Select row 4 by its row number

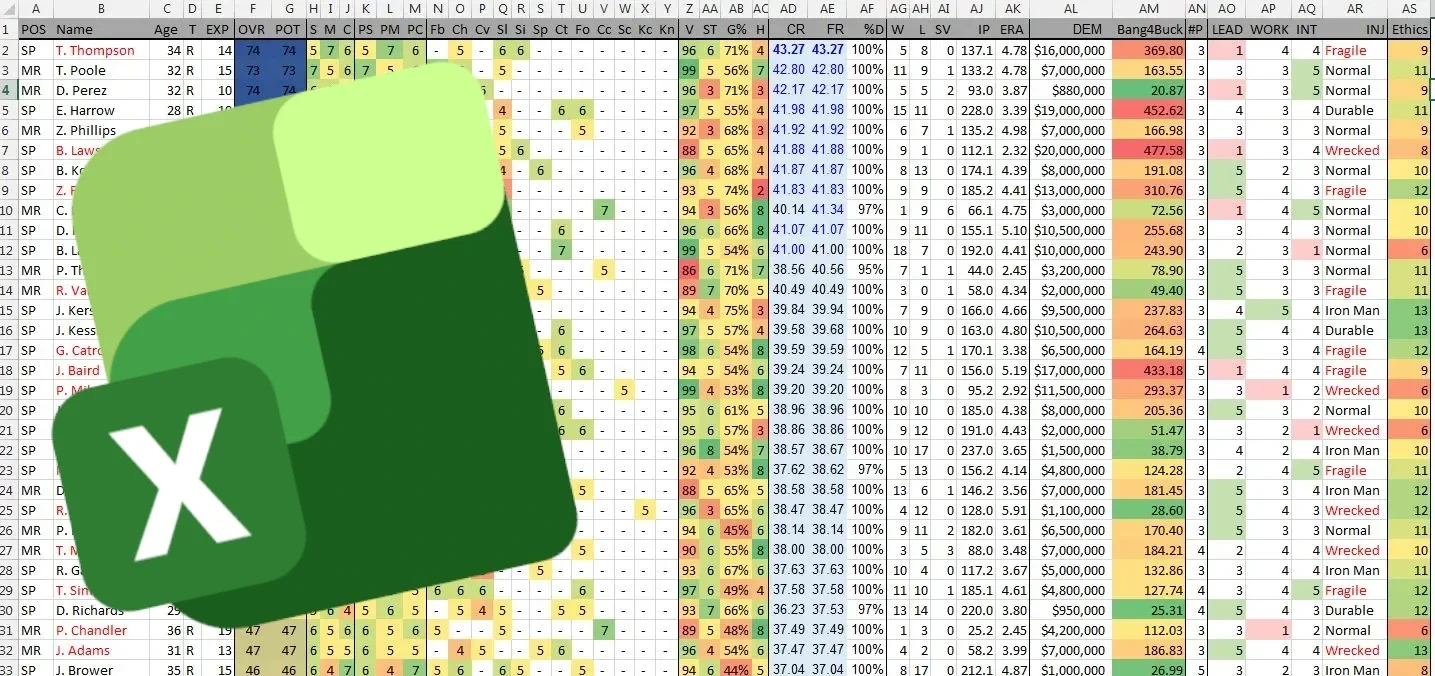(x=8, y=90)
